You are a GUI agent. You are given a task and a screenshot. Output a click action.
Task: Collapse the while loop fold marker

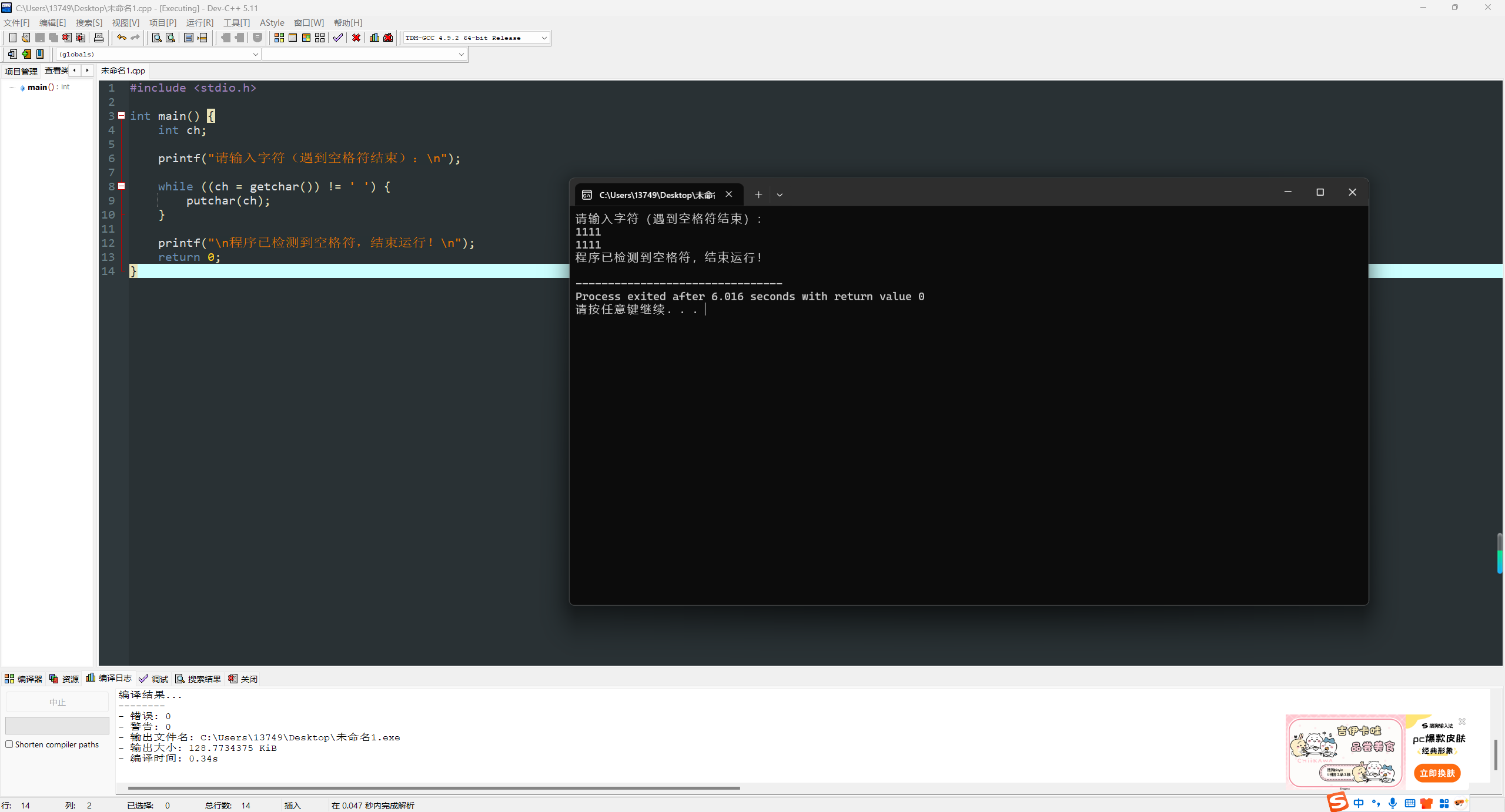pyautogui.click(x=122, y=186)
